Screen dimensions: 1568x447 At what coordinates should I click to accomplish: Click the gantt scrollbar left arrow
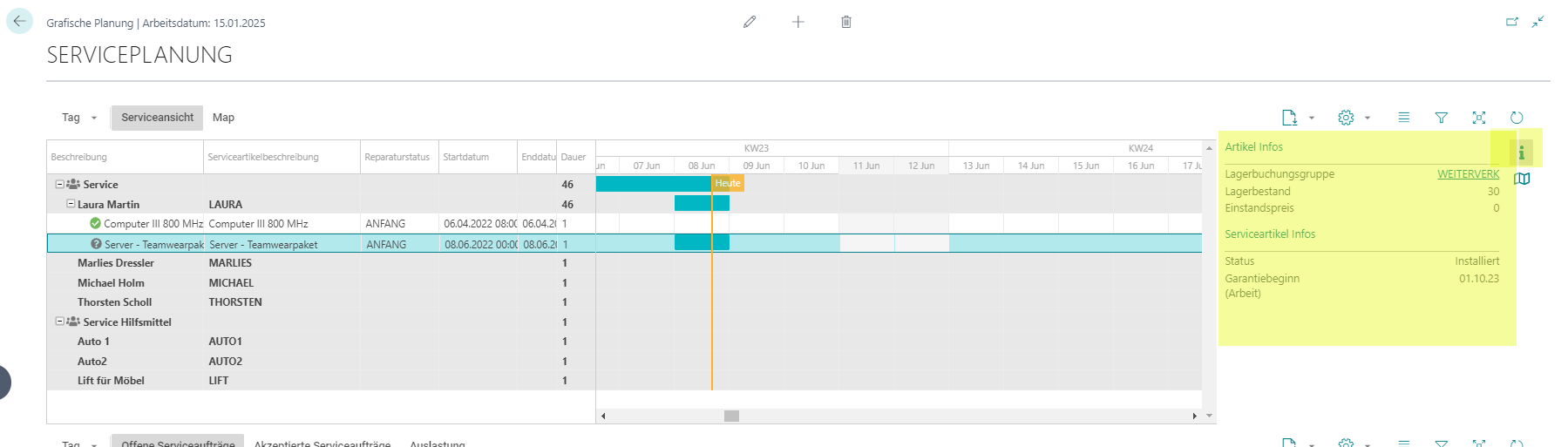coord(603,416)
